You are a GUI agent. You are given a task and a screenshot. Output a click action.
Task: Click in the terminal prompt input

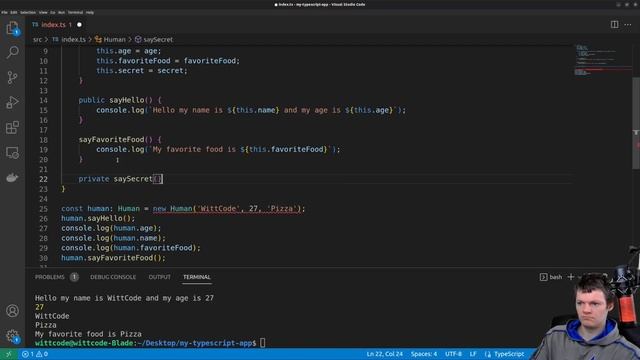coord(262,343)
